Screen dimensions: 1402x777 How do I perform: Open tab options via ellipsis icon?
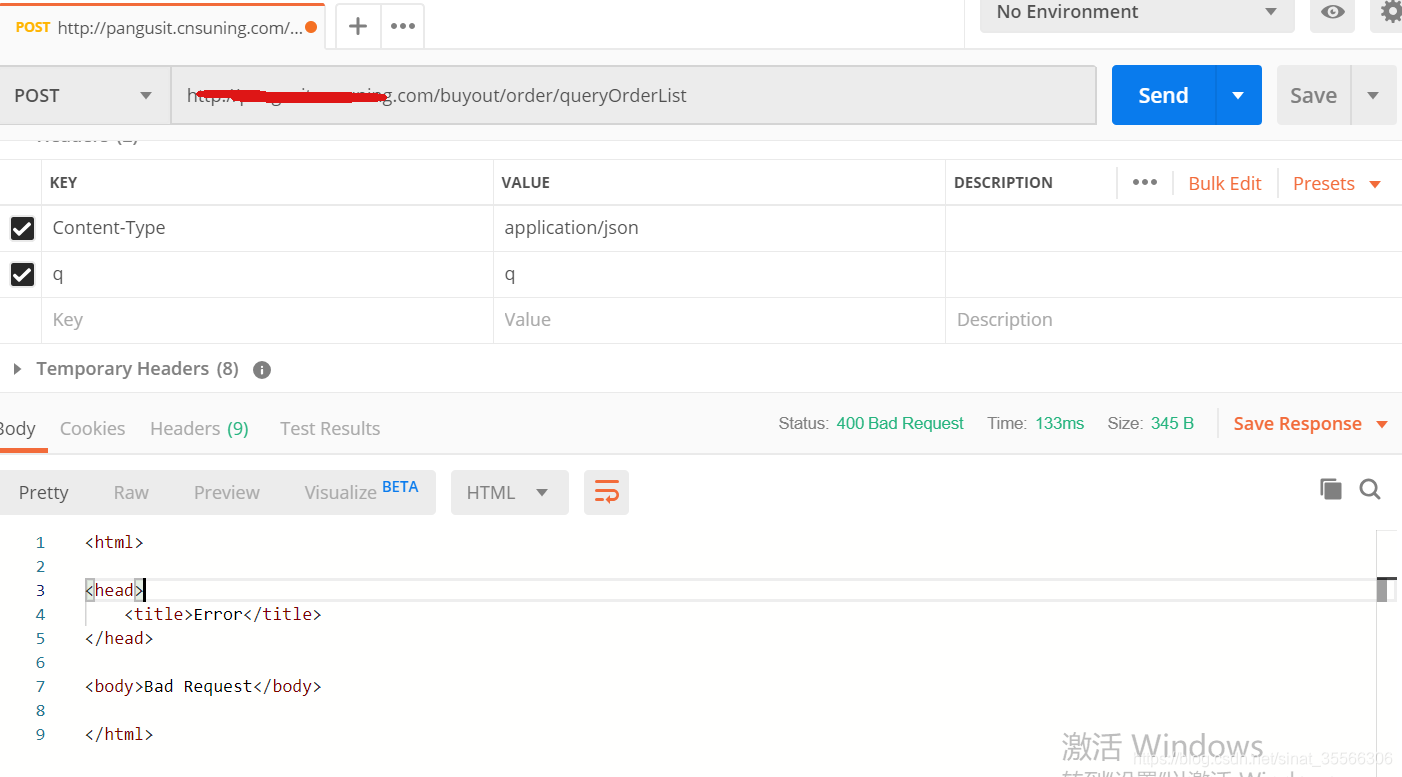coord(402,25)
